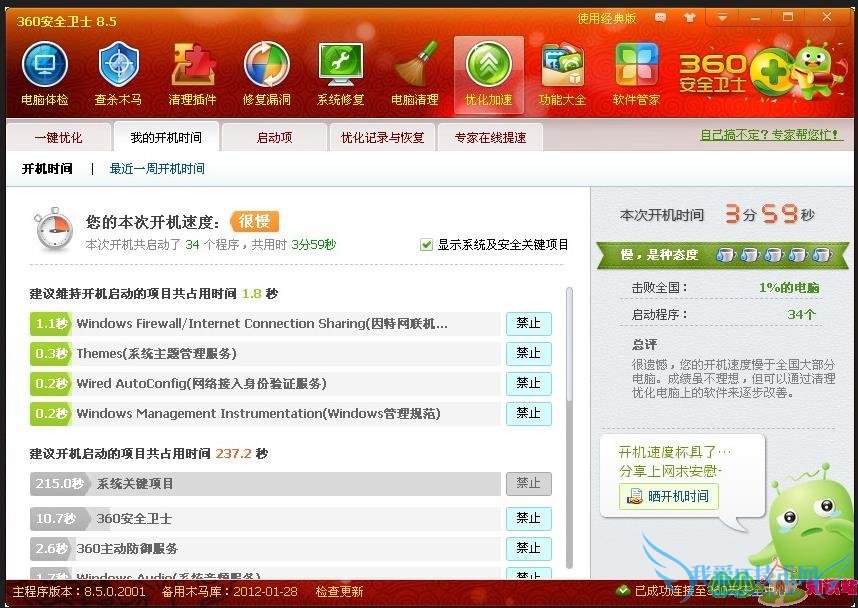Open the skin shirt icon in title bar
This screenshot has width=858, height=608.
pos(689,18)
